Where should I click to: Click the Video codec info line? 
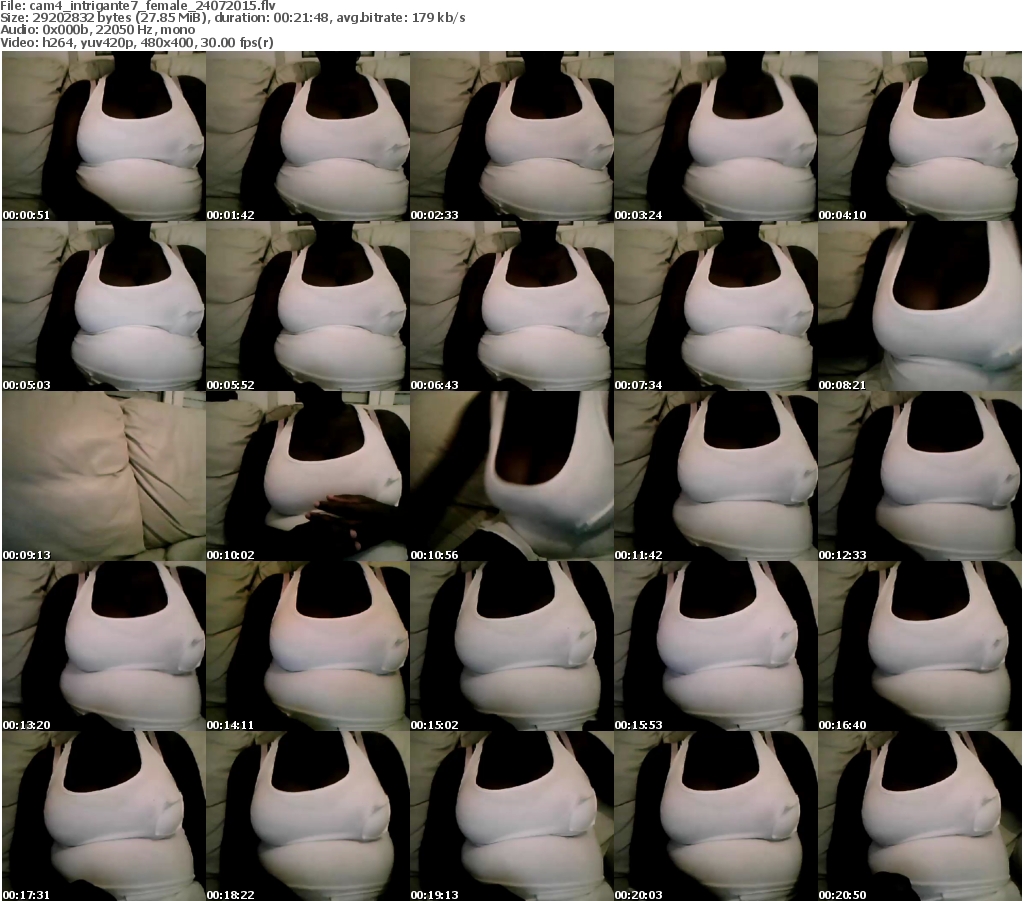point(138,42)
